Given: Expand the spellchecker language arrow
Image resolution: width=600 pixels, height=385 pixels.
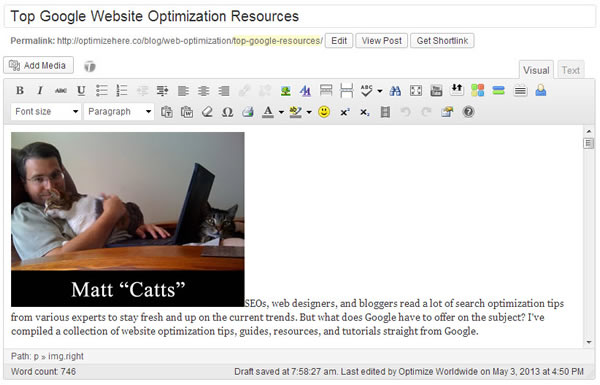Looking at the screenshot, I should pyautogui.click(x=380, y=91).
